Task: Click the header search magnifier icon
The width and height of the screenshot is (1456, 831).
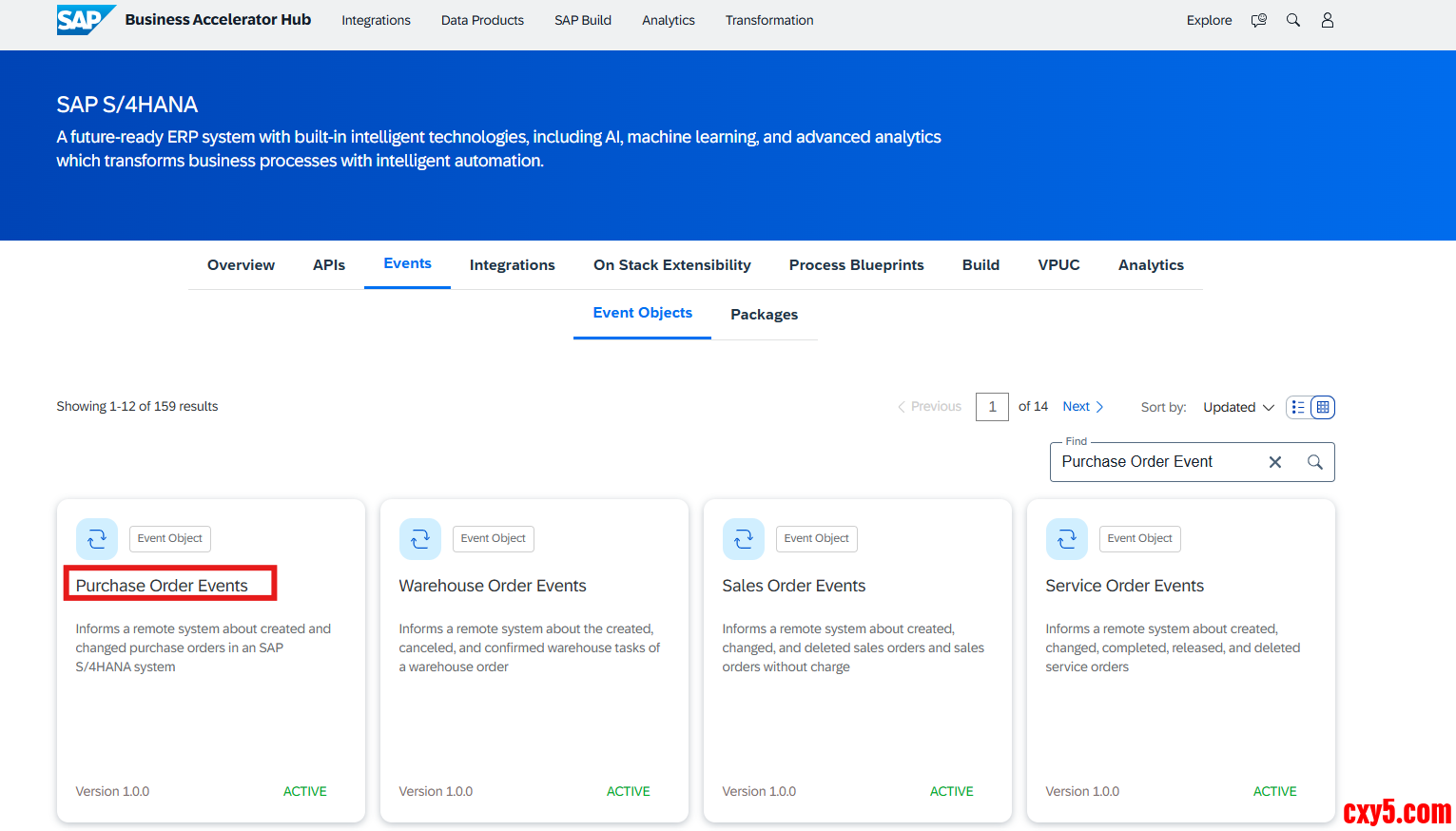Action: (x=1292, y=20)
